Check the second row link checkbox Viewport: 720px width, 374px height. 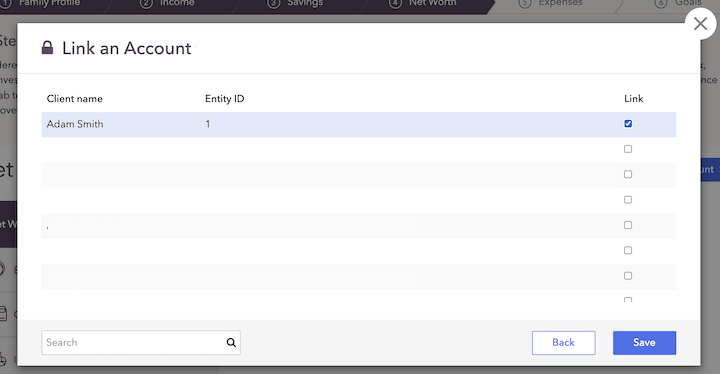pos(628,149)
